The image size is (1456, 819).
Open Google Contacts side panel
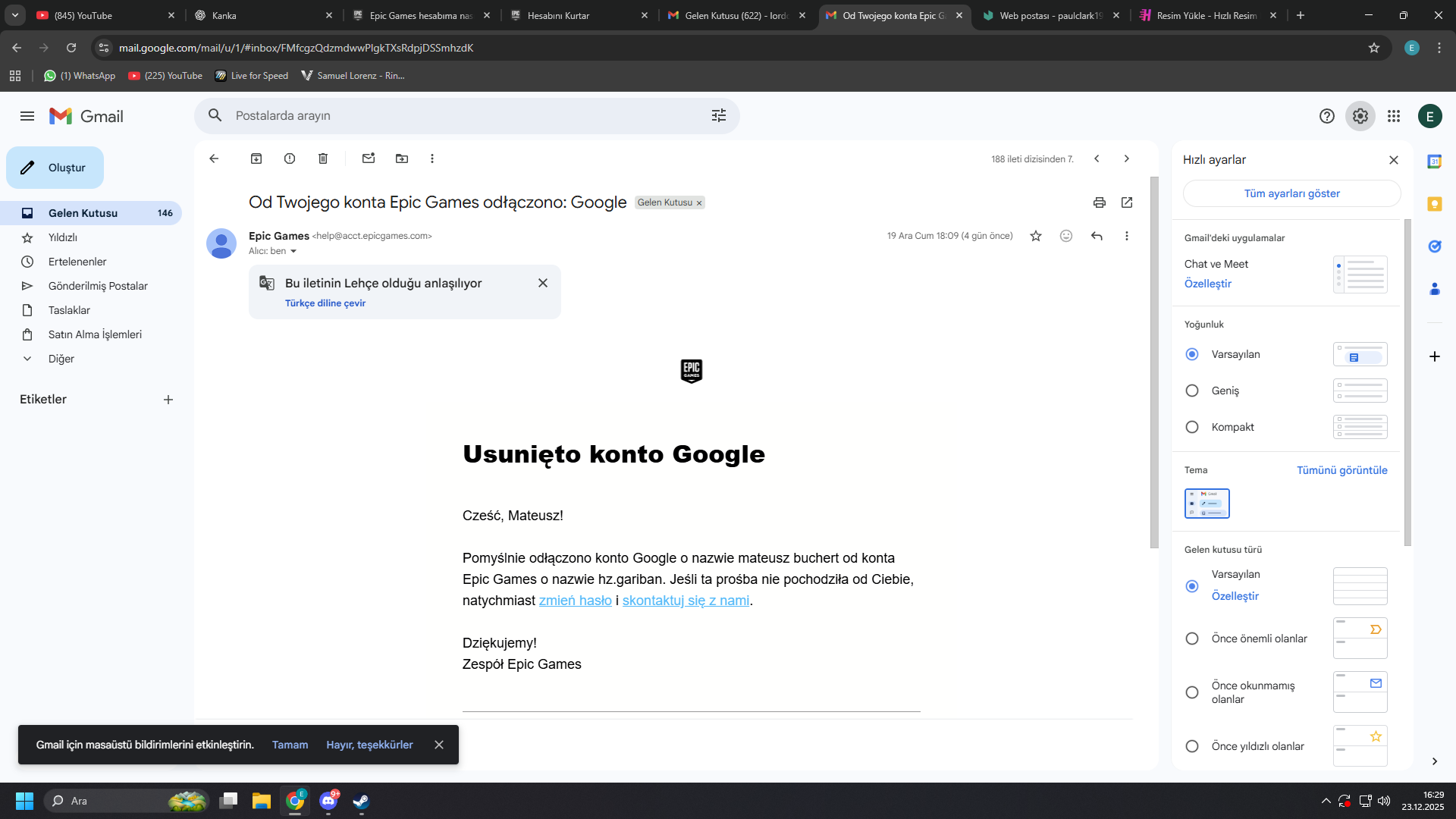coord(1435,289)
